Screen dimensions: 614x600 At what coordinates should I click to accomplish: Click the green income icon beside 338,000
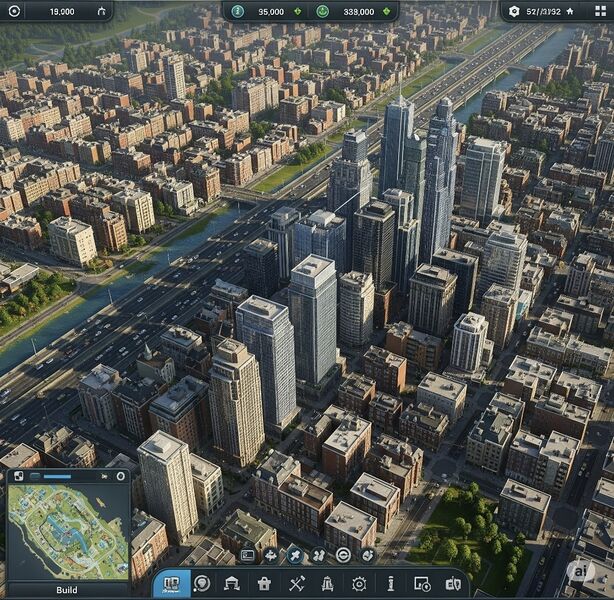click(x=323, y=11)
